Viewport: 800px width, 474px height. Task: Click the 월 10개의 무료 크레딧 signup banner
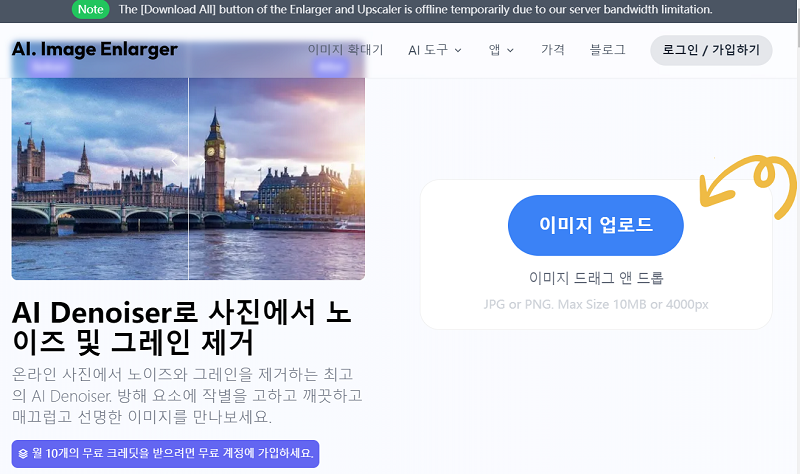point(165,454)
